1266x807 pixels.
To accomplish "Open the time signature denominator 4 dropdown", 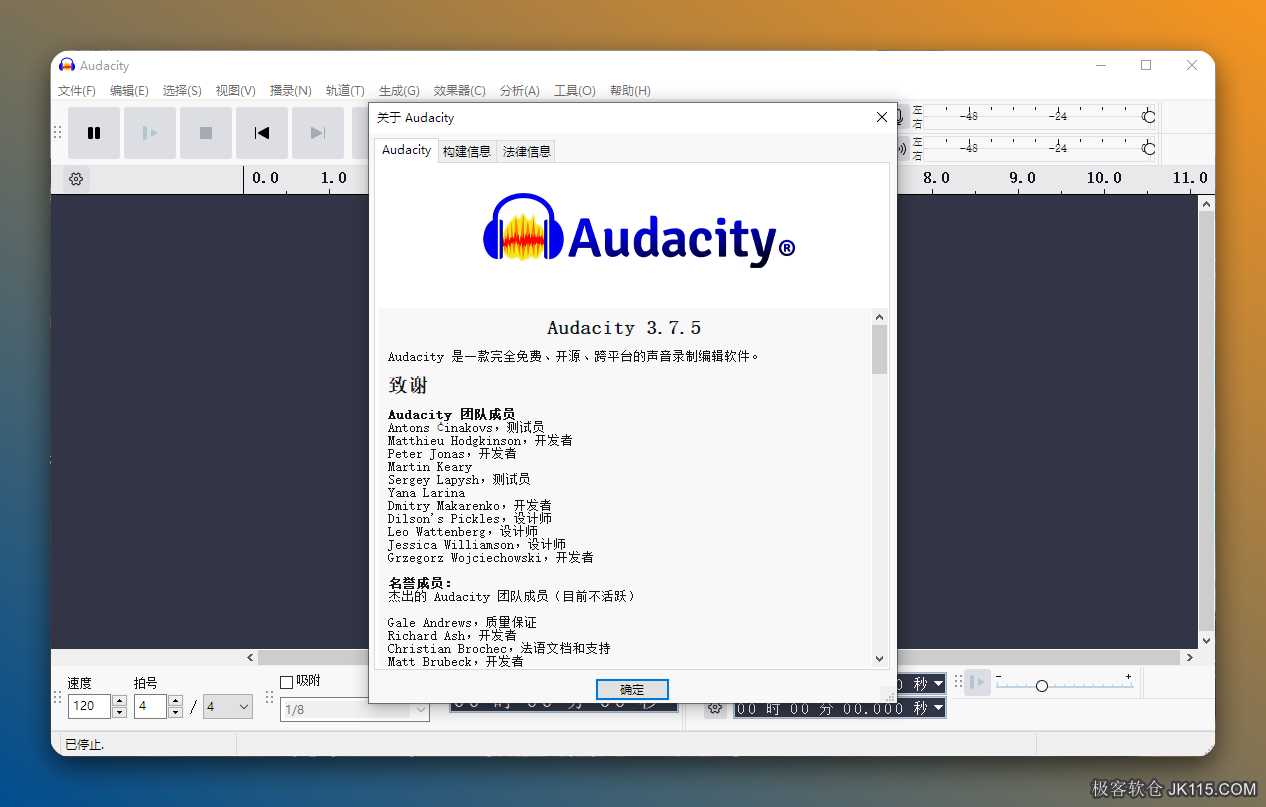I will [228, 707].
